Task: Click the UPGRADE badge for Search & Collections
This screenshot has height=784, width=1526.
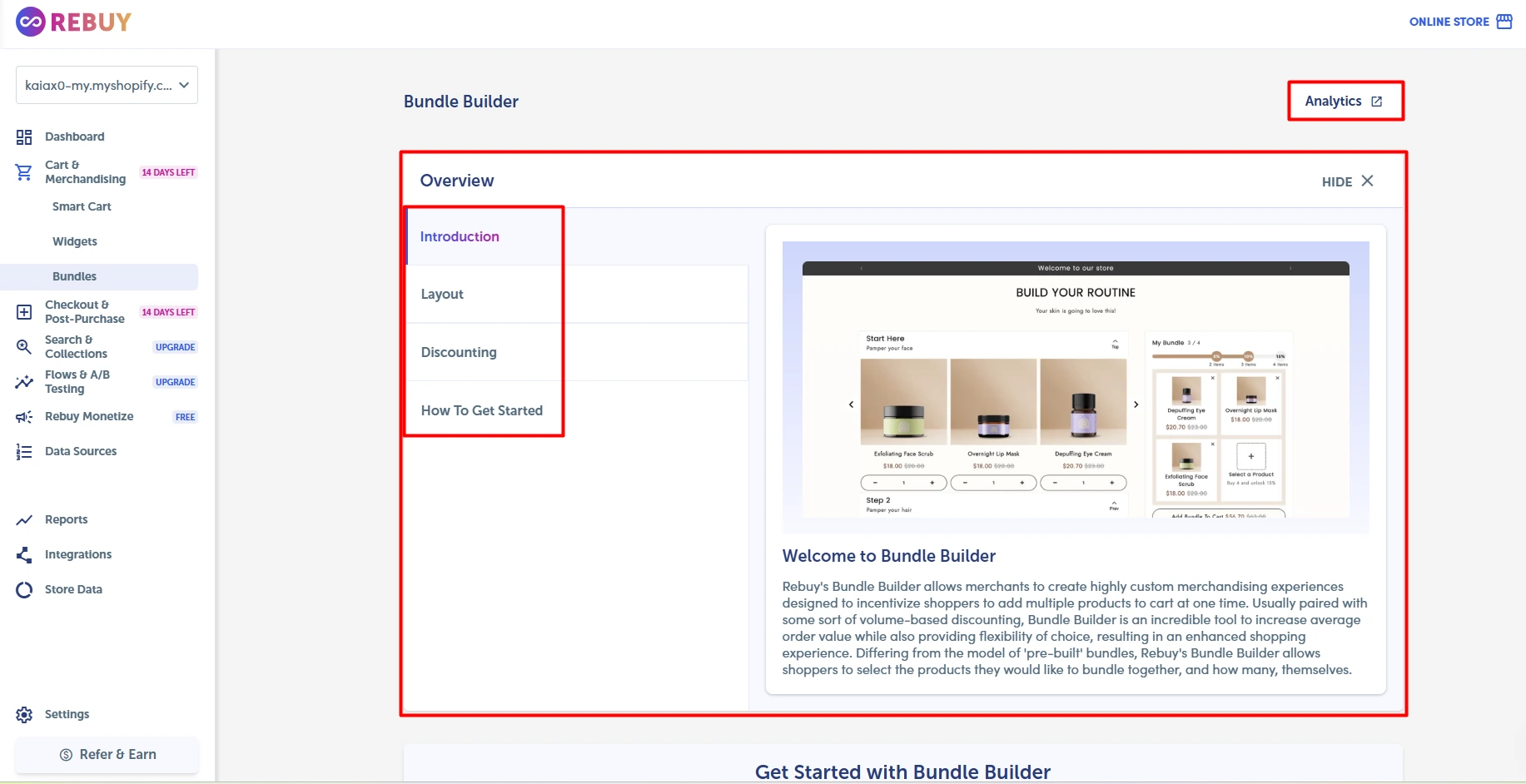Action: click(176, 347)
